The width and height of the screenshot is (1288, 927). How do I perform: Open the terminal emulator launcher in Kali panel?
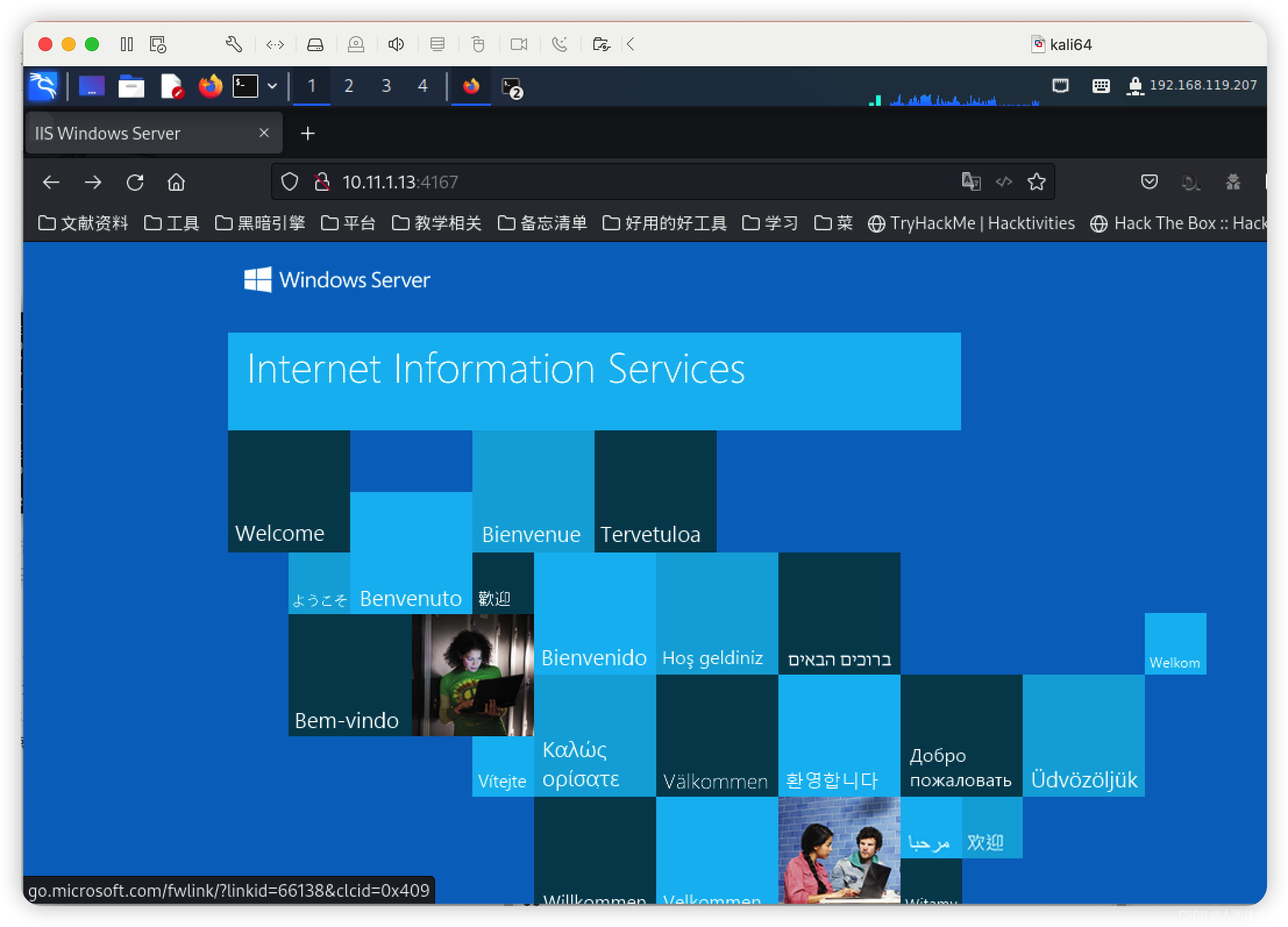[x=245, y=86]
